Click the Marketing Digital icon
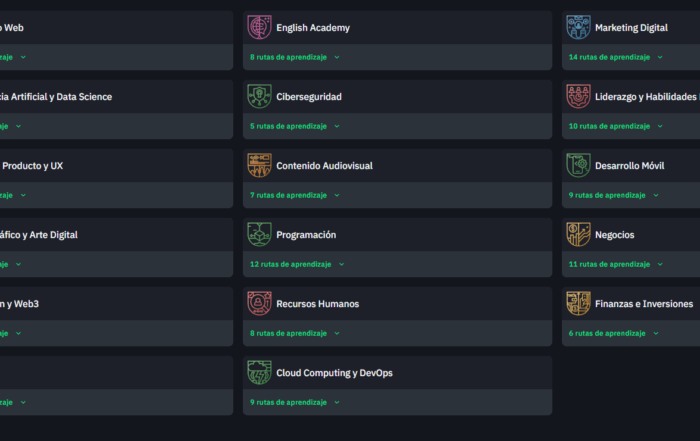Screen dimensions: 700x441 coord(578,28)
